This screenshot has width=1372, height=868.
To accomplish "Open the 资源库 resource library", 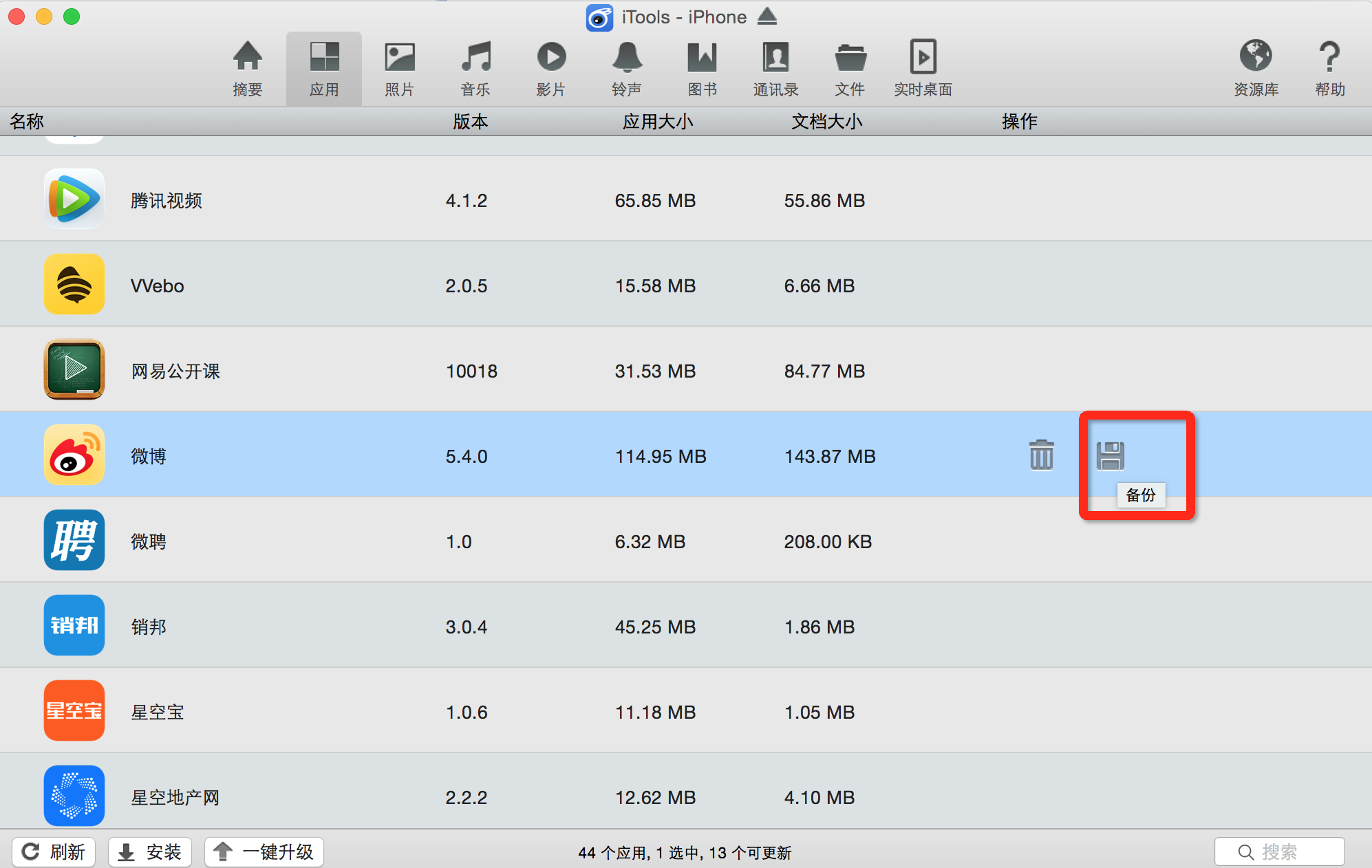I will click(1256, 69).
